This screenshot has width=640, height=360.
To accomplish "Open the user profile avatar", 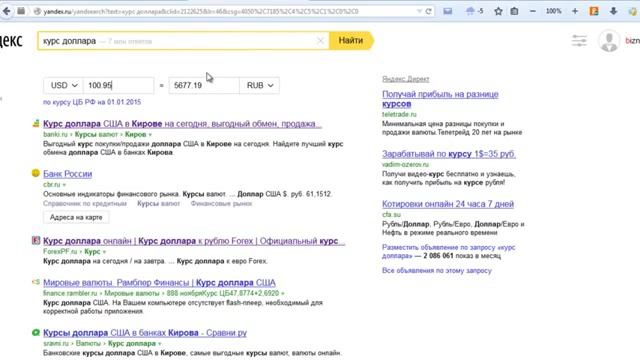I will (609, 41).
